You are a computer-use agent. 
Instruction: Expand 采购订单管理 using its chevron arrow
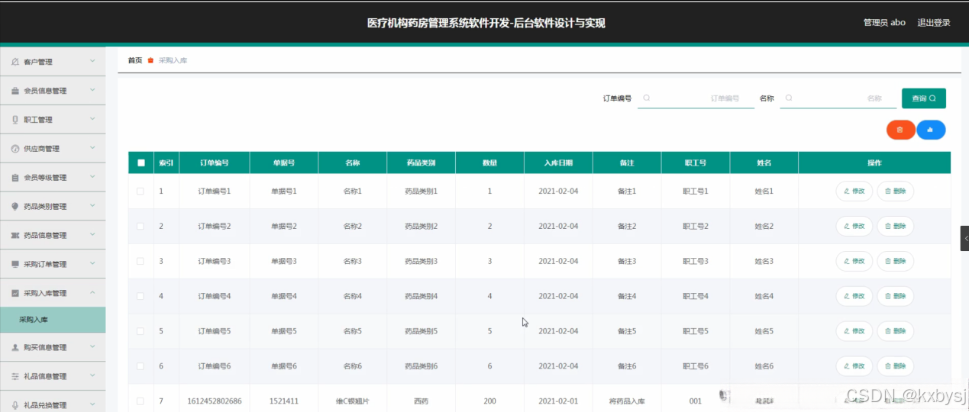tap(92, 264)
